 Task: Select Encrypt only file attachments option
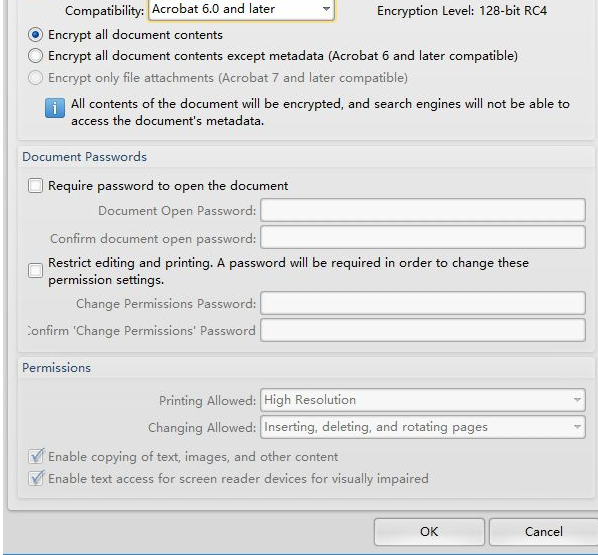(35, 78)
